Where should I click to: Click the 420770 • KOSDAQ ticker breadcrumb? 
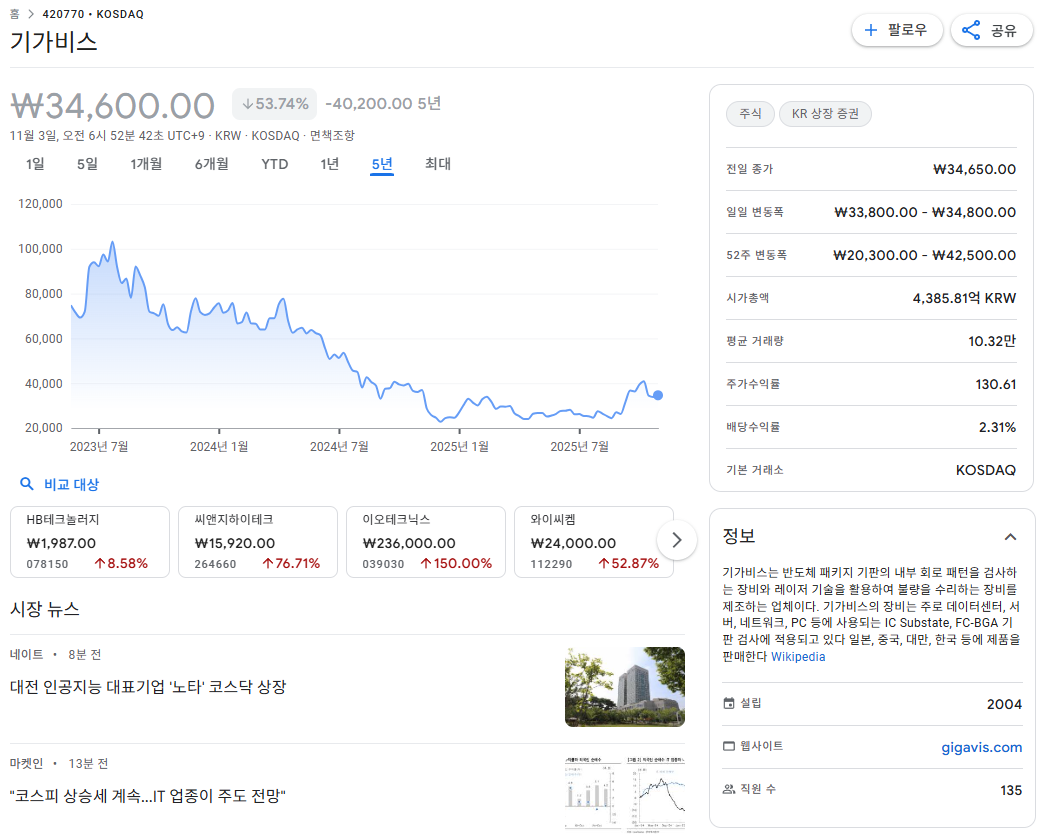tap(93, 14)
